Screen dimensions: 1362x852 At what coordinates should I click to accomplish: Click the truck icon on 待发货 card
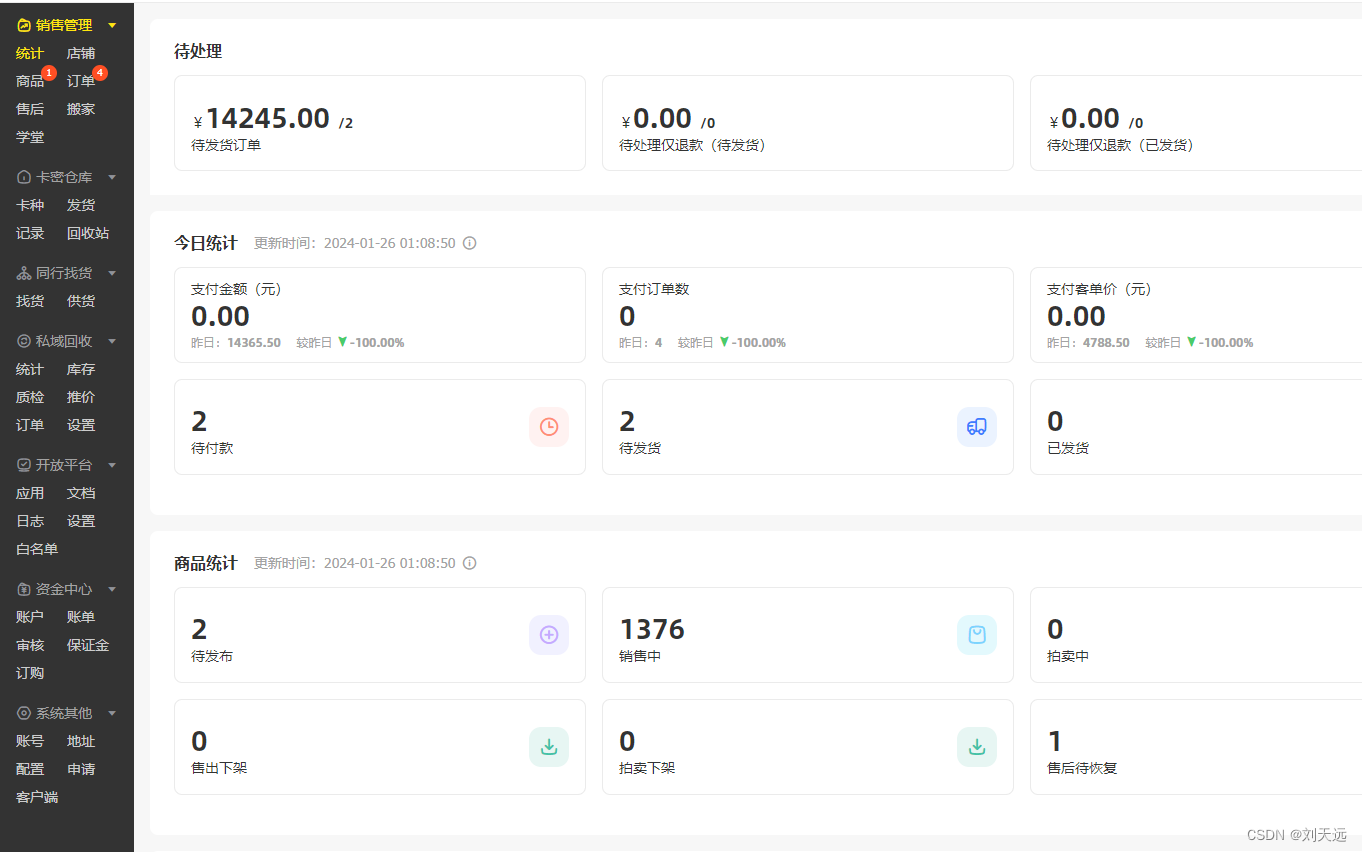point(977,427)
